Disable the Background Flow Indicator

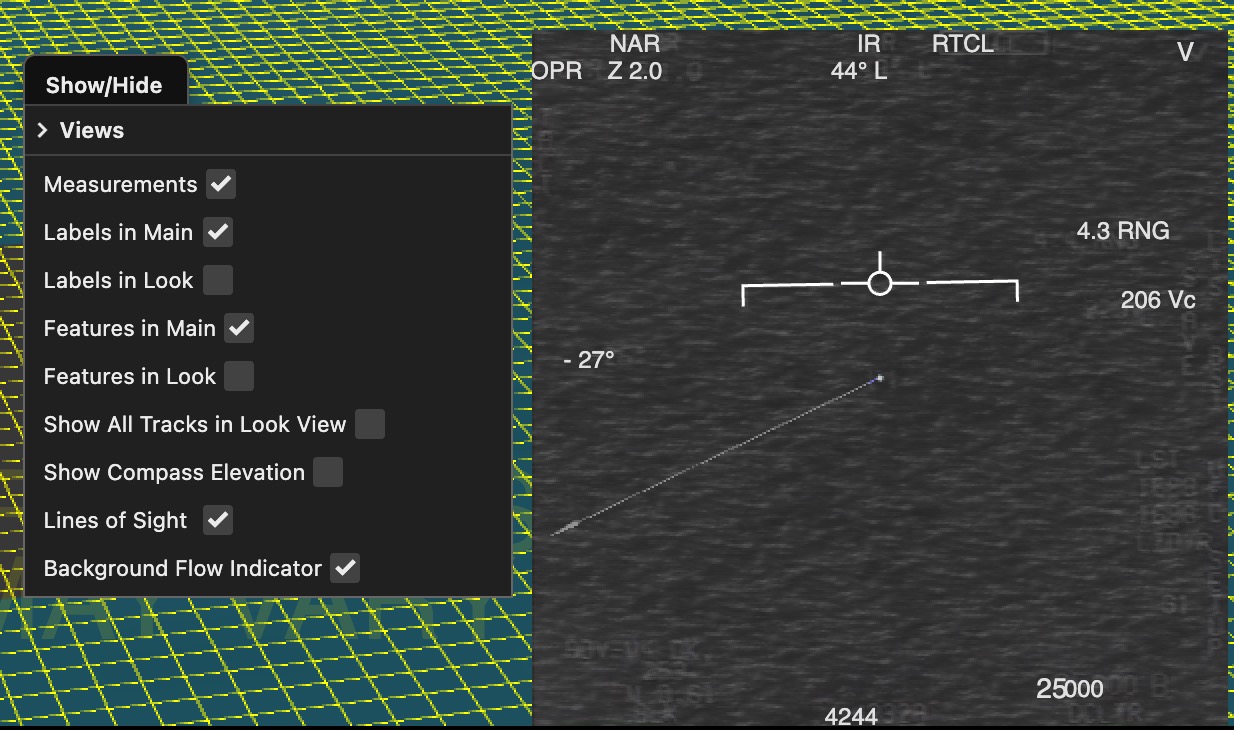(x=345, y=568)
